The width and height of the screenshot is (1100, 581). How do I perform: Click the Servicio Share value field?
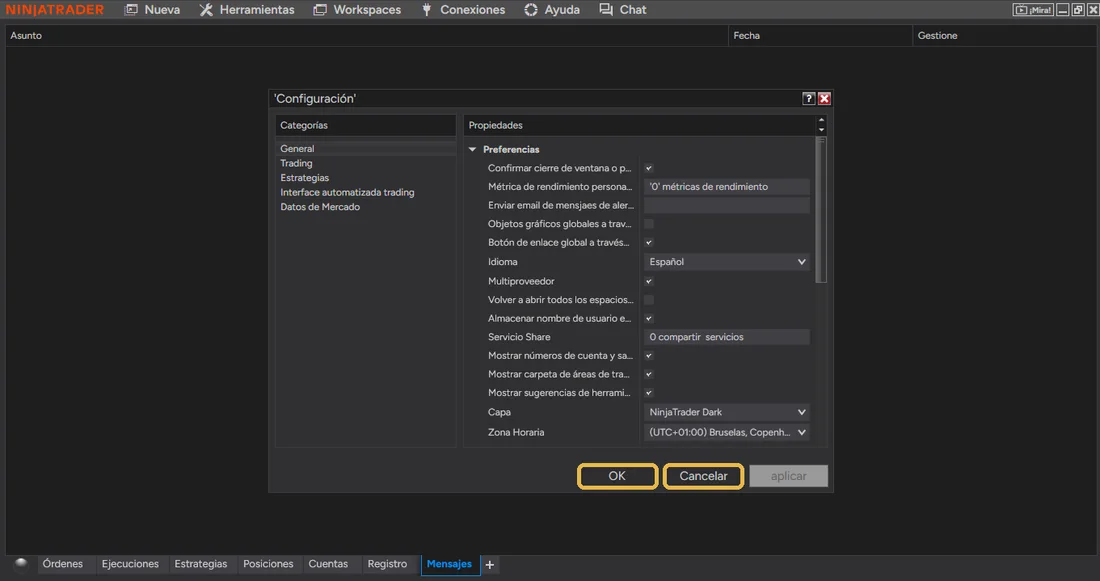click(x=727, y=337)
